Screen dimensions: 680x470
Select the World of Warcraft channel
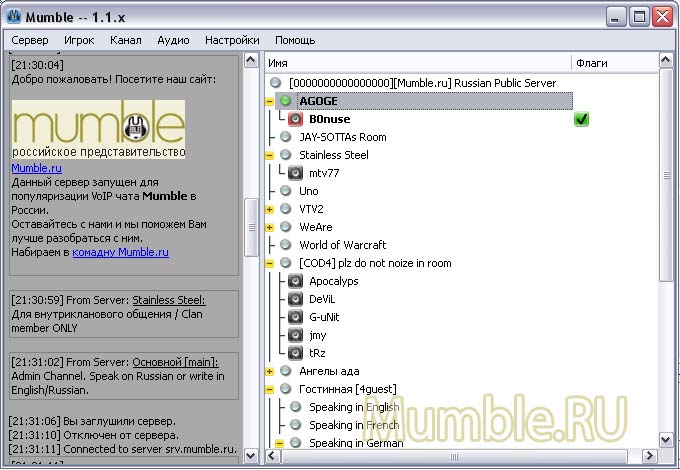(342, 245)
